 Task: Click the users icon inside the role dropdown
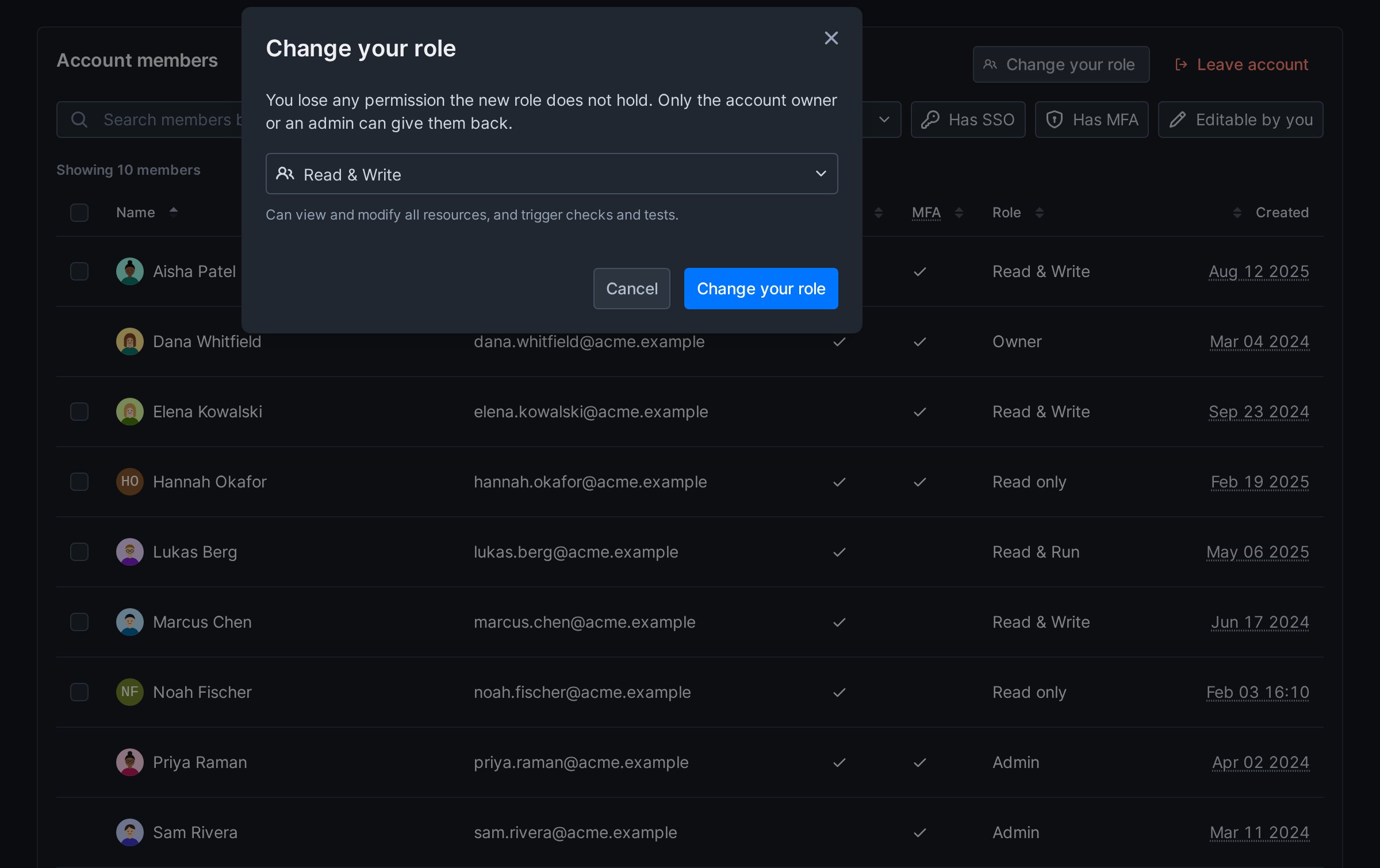point(285,174)
